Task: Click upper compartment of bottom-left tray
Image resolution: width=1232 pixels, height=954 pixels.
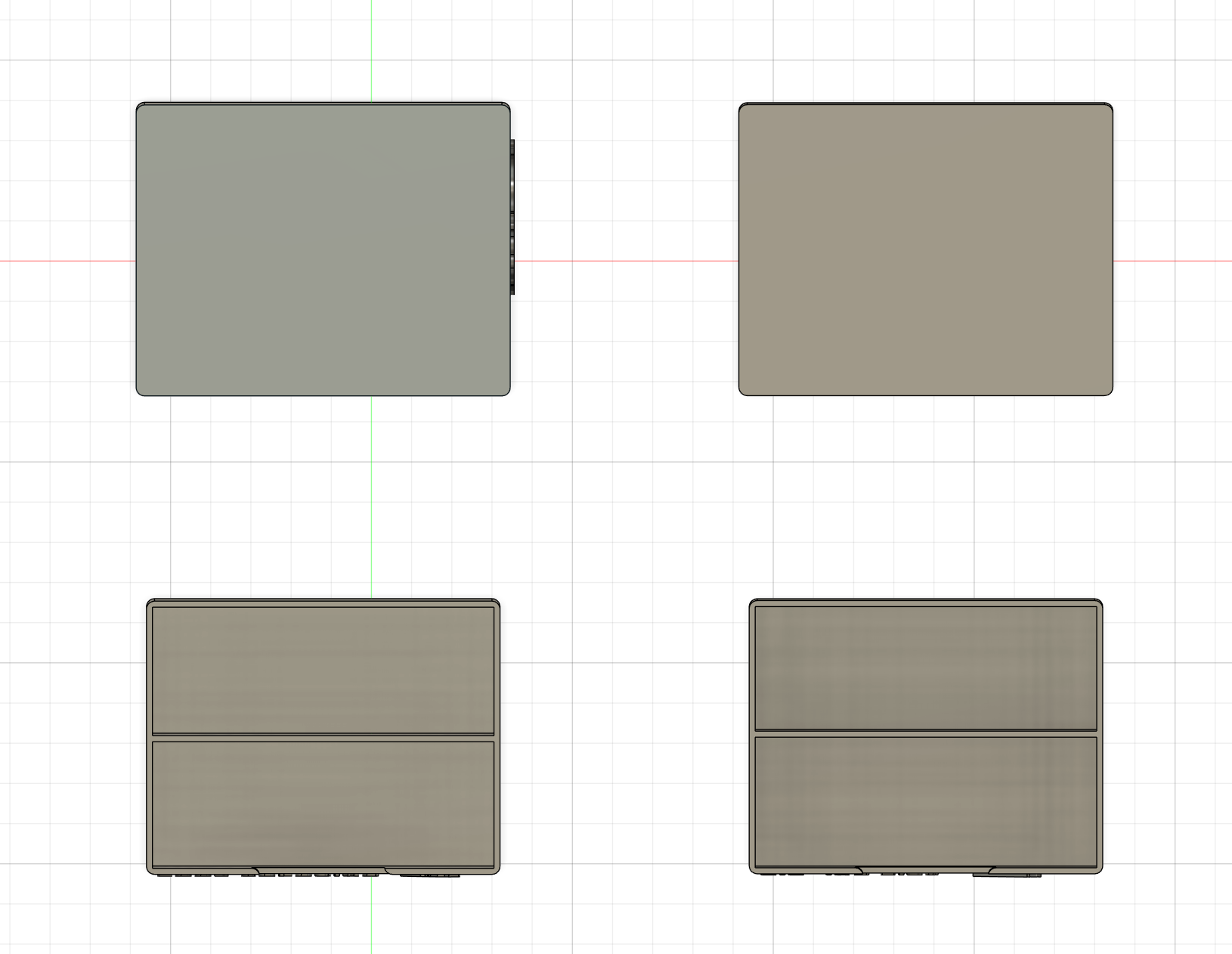Action: tap(323, 669)
